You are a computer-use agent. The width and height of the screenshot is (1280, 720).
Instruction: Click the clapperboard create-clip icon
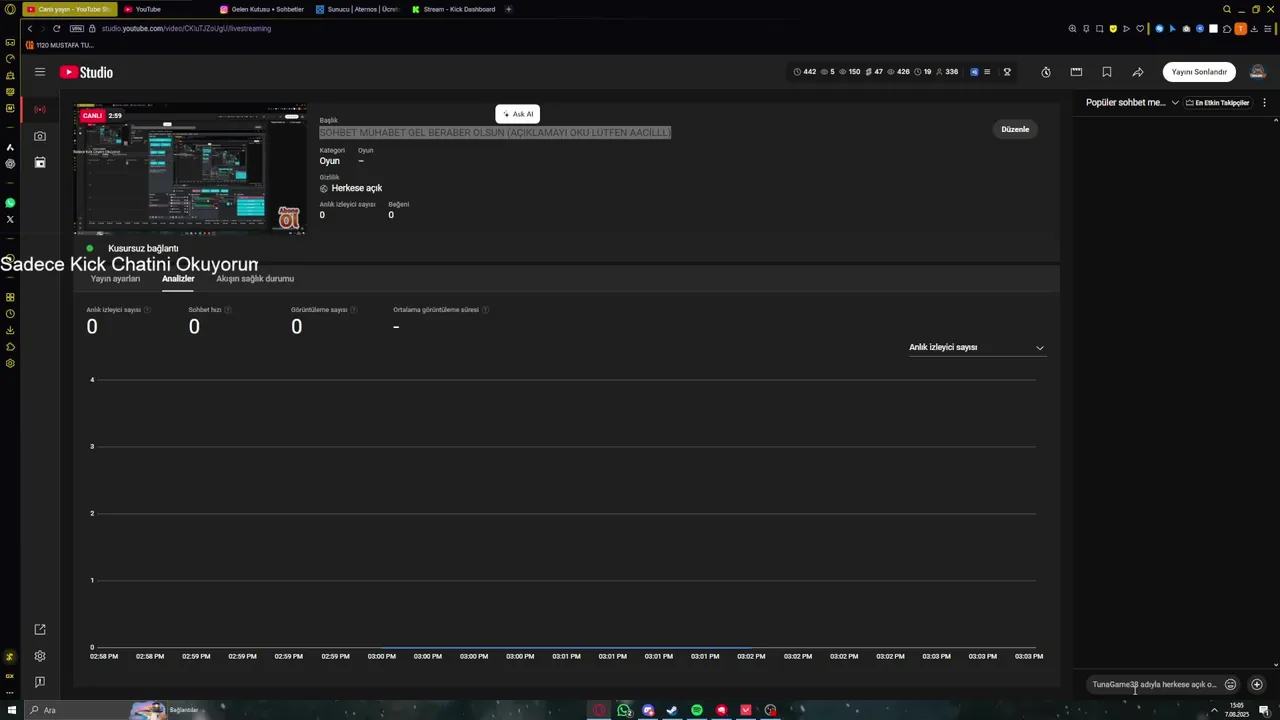coord(1076,72)
